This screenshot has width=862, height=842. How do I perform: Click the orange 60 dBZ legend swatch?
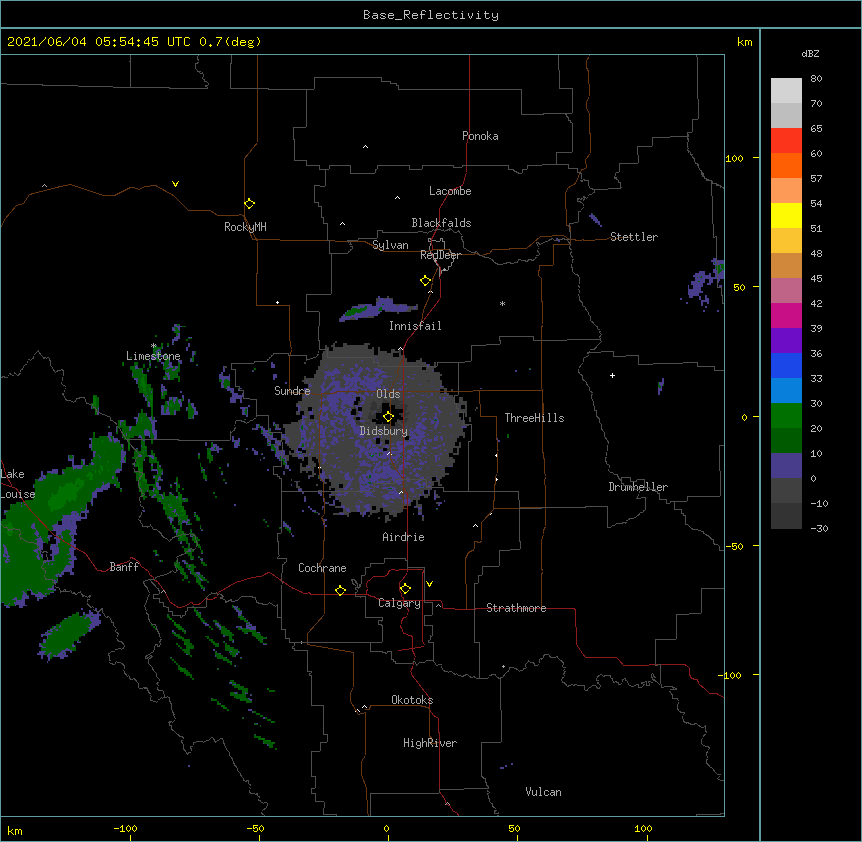[786, 165]
